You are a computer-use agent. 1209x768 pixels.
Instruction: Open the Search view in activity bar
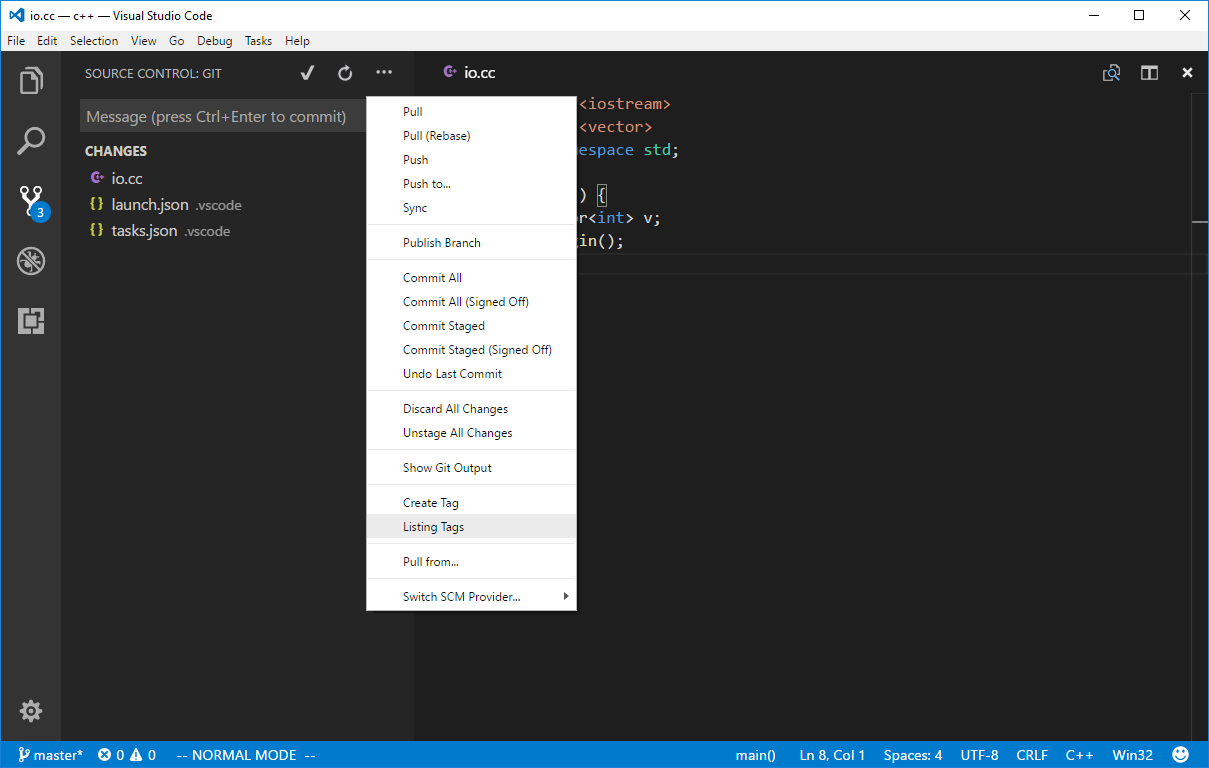pyautogui.click(x=31, y=141)
